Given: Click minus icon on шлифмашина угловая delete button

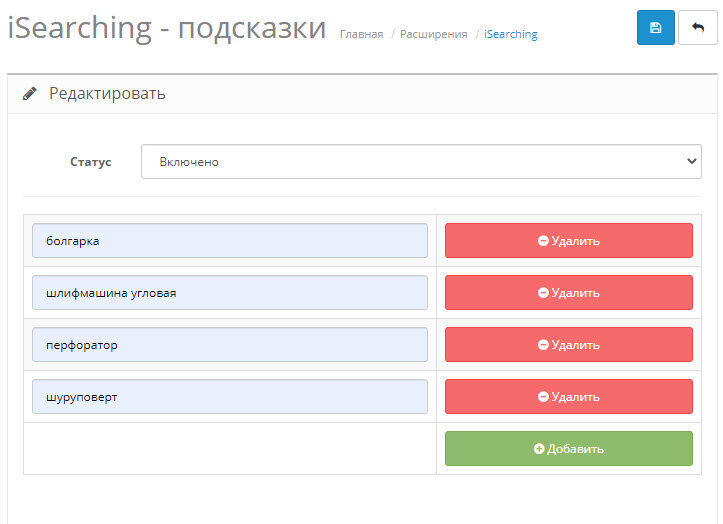Looking at the screenshot, I should 543,293.
